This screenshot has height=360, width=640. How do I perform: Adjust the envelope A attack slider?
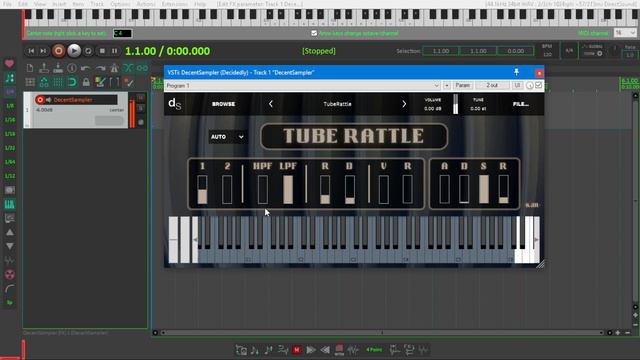point(444,189)
